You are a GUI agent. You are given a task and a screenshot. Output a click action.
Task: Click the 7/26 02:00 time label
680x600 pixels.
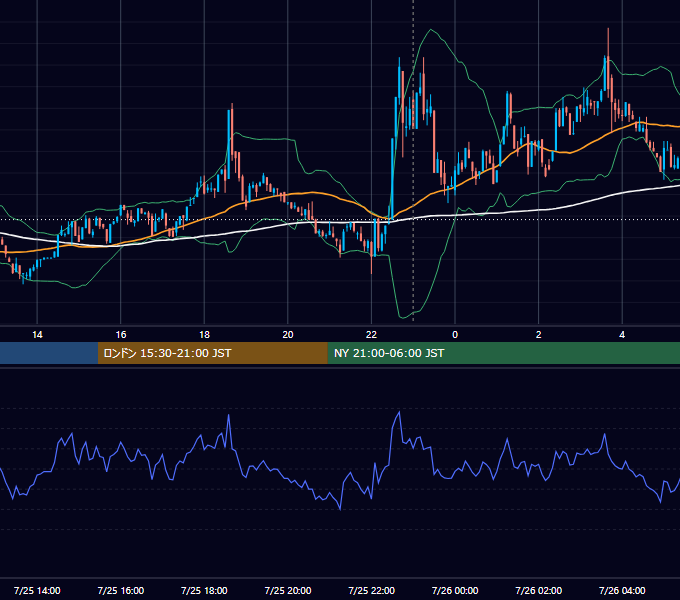[x=539, y=590]
